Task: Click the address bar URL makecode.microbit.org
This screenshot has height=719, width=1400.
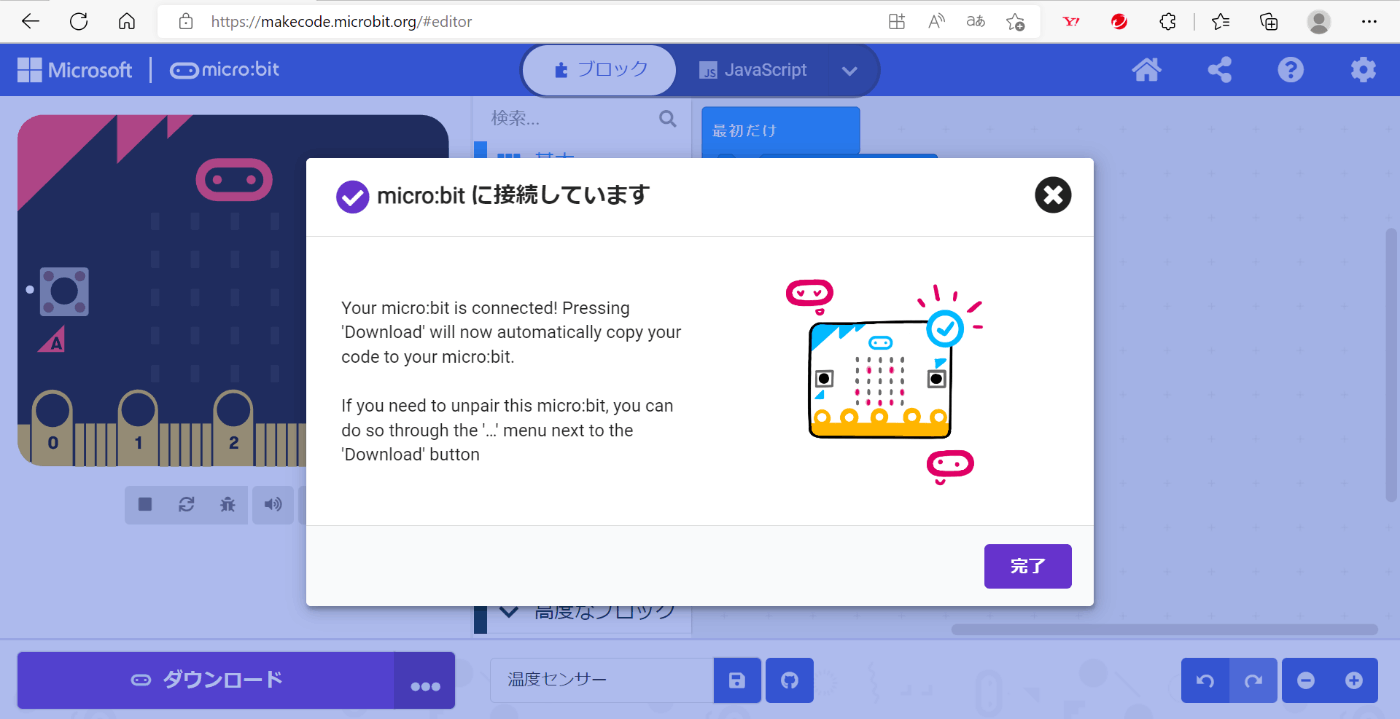Action: click(341, 21)
